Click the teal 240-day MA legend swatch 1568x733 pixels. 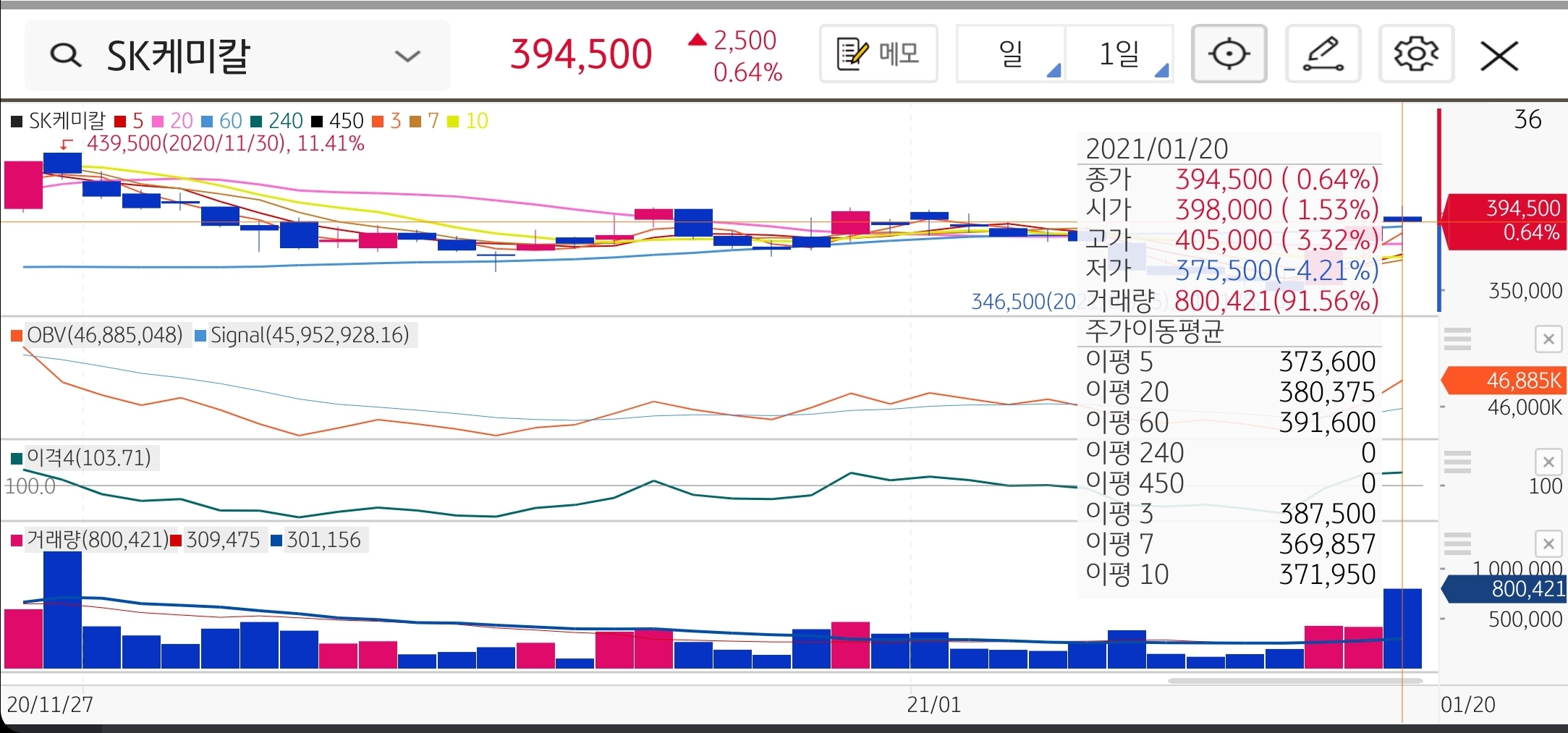(x=256, y=121)
